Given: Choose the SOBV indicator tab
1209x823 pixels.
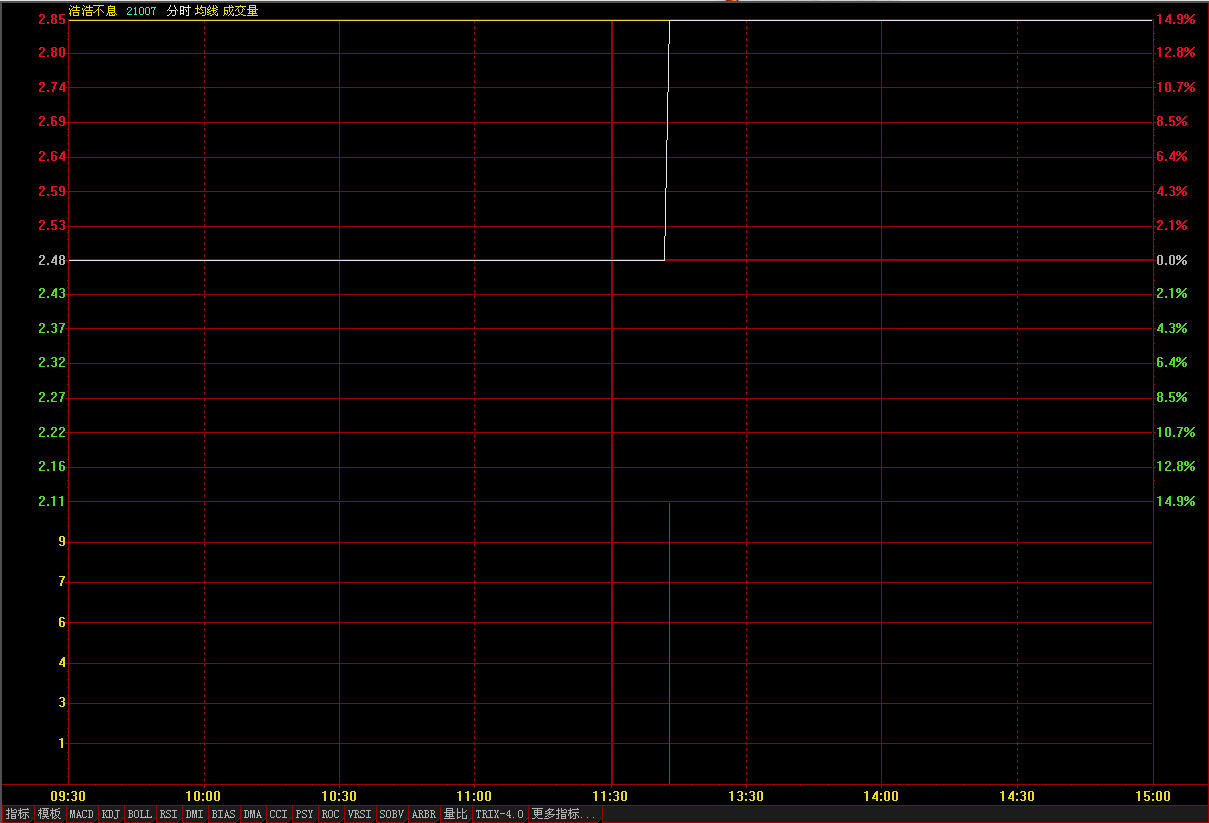Looking at the screenshot, I should pyautogui.click(x=392, y=814).
